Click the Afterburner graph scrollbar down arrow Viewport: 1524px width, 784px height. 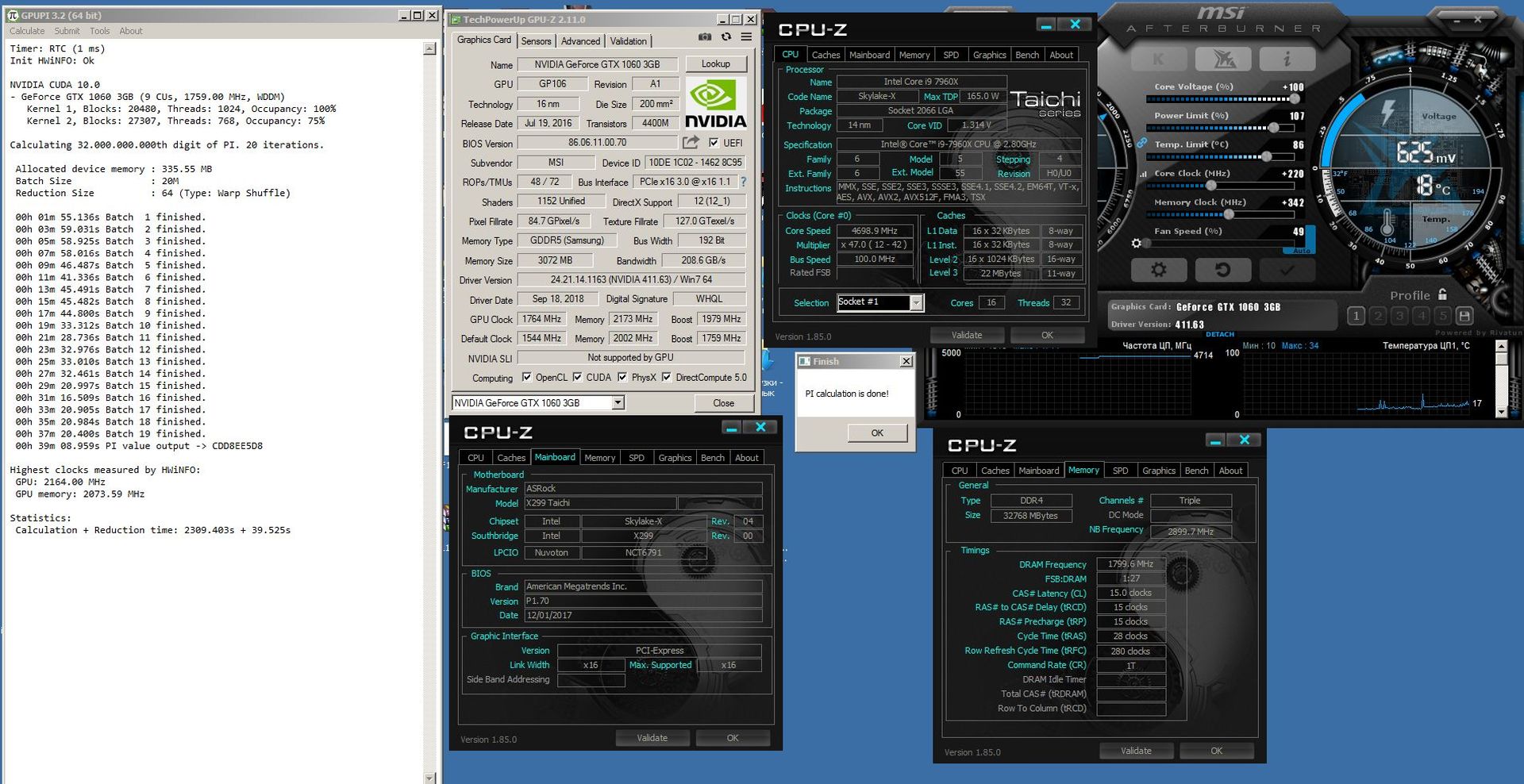pyautogui.click(x=1501, y=412)
